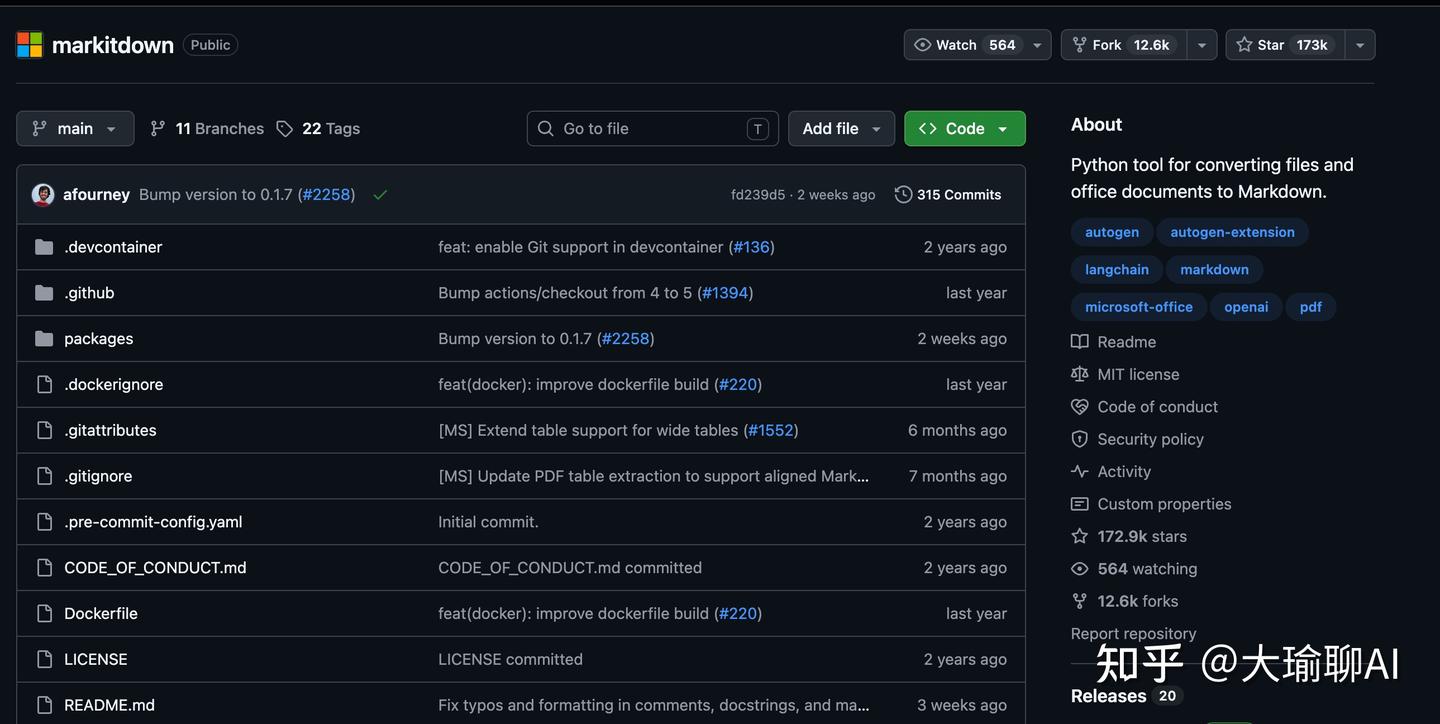Open the 'LICENSE committed' commit message
Screen dimensions: 1440x724
[510, 659]
